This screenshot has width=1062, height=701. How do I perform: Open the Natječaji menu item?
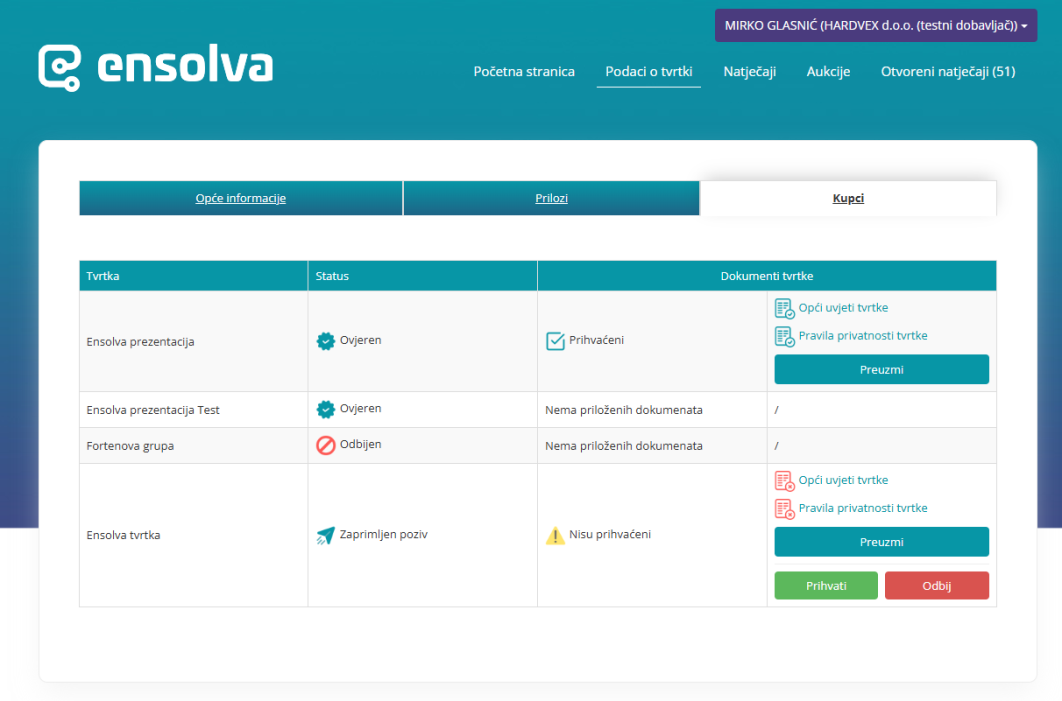749,72
